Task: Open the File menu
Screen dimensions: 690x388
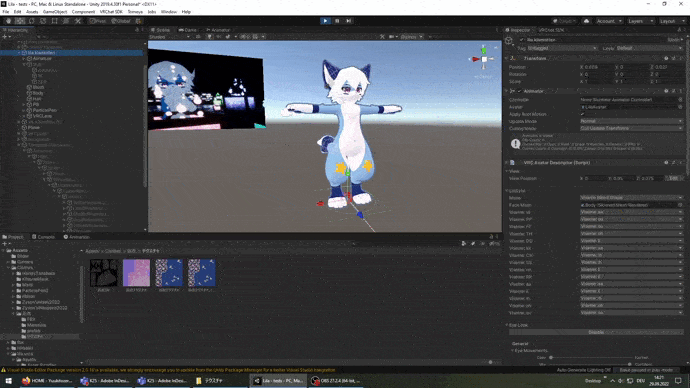Action: click(6, 12)
